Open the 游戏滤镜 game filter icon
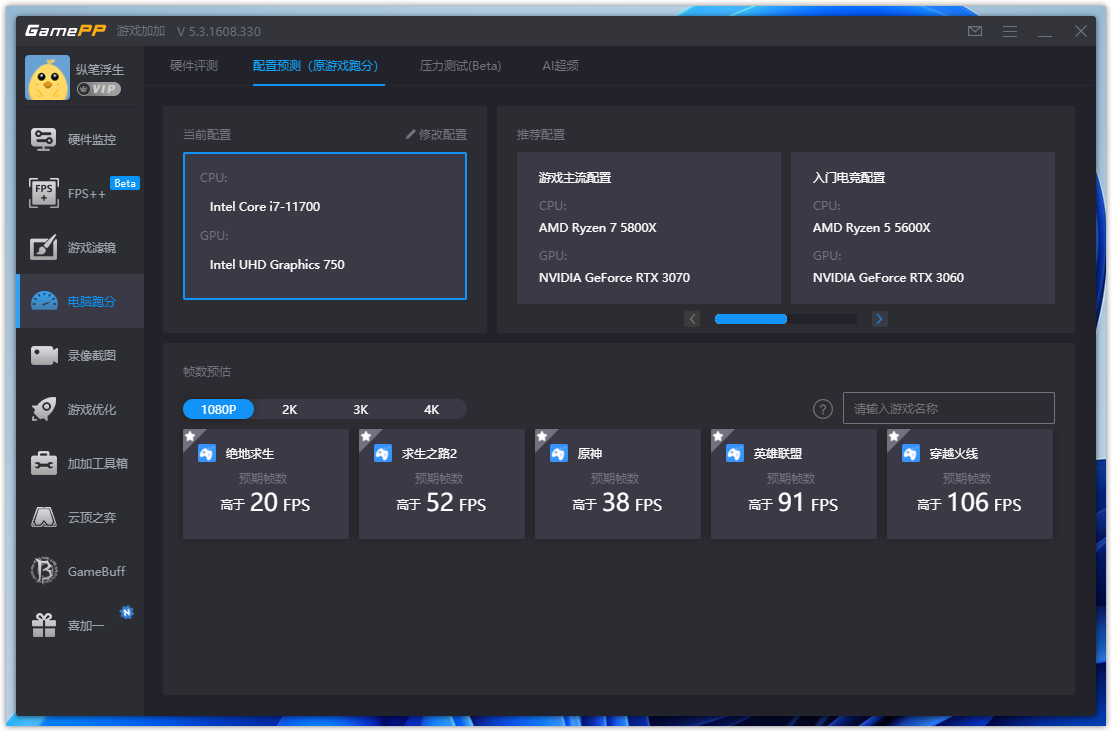The image size is (1112, 732). [x=43, y=248]
